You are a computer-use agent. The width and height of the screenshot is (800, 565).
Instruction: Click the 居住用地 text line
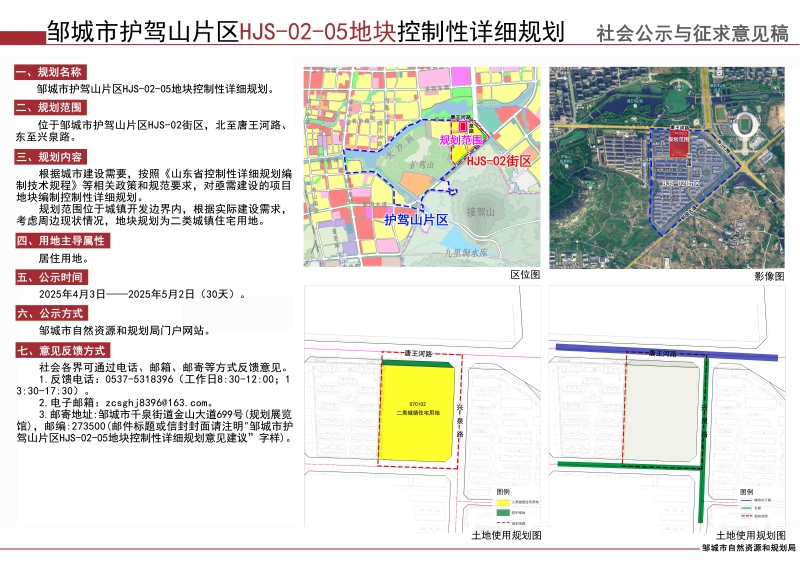[x=64, y=258]
